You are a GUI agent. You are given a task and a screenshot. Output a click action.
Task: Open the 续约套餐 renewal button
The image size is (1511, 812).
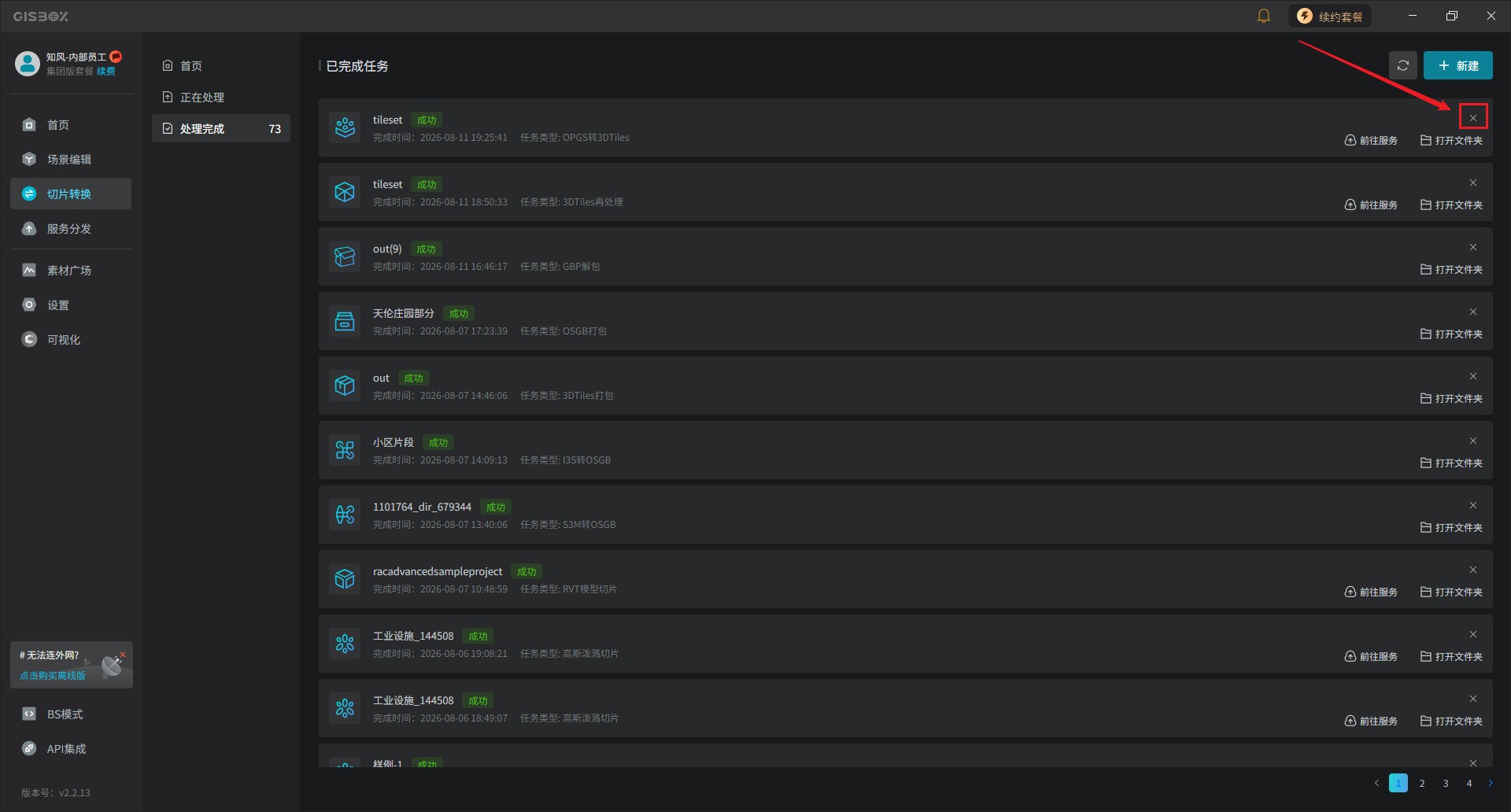pyautogui.click(x=1330, y=16)
